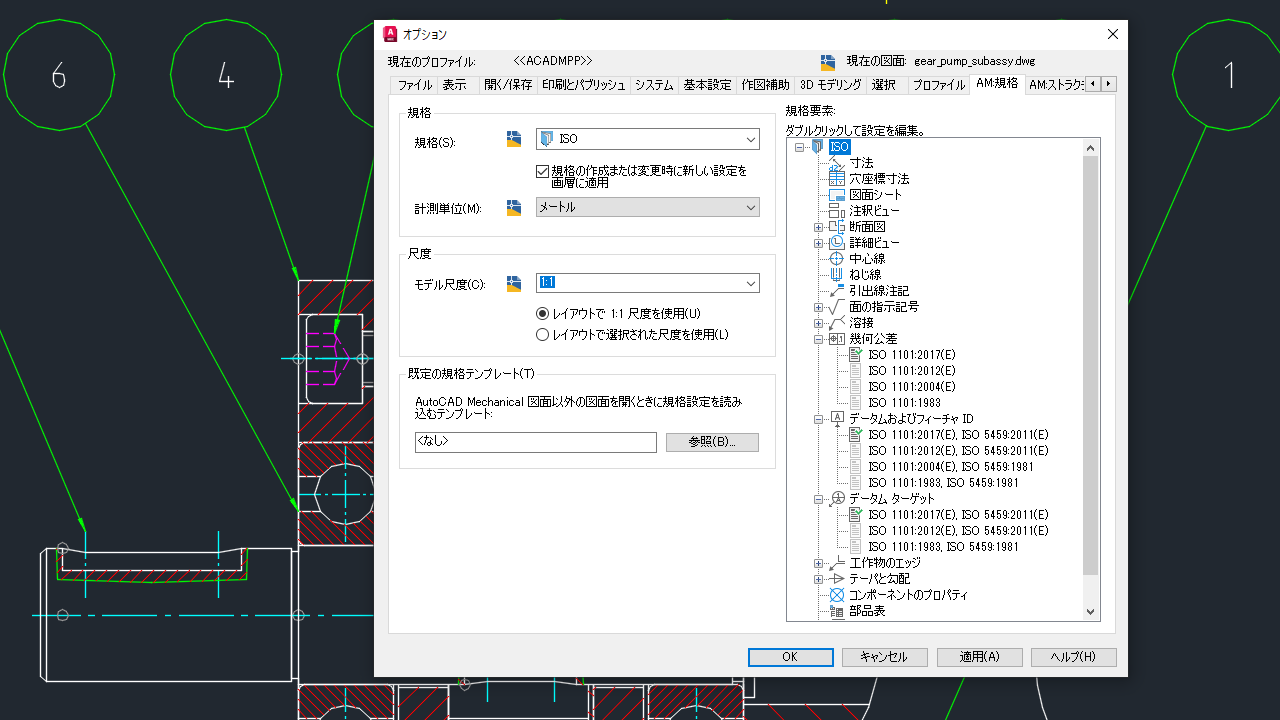The image size is (1280, 720).
Task: Click the ISO root standard icon in tree
Action: [x=817, y=147]
